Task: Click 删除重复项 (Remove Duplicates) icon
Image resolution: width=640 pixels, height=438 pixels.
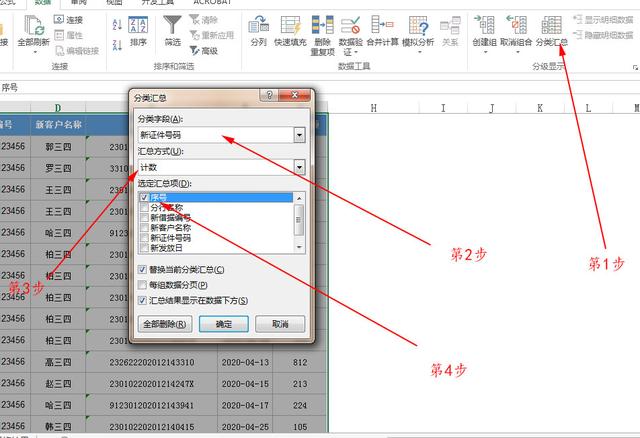Action: (x=322, y=25)
